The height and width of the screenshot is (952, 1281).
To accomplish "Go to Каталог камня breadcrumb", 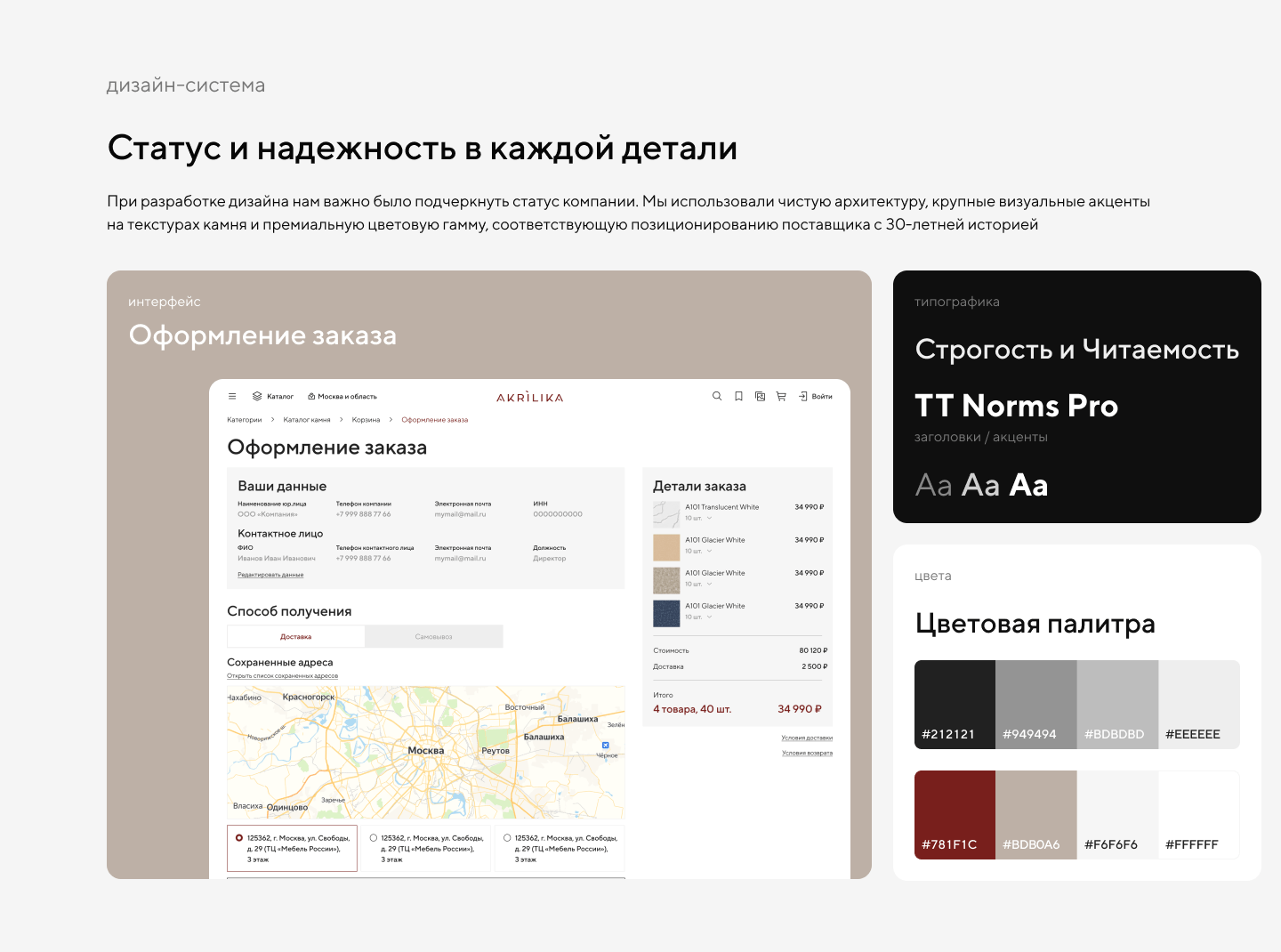I will point(307,420).
